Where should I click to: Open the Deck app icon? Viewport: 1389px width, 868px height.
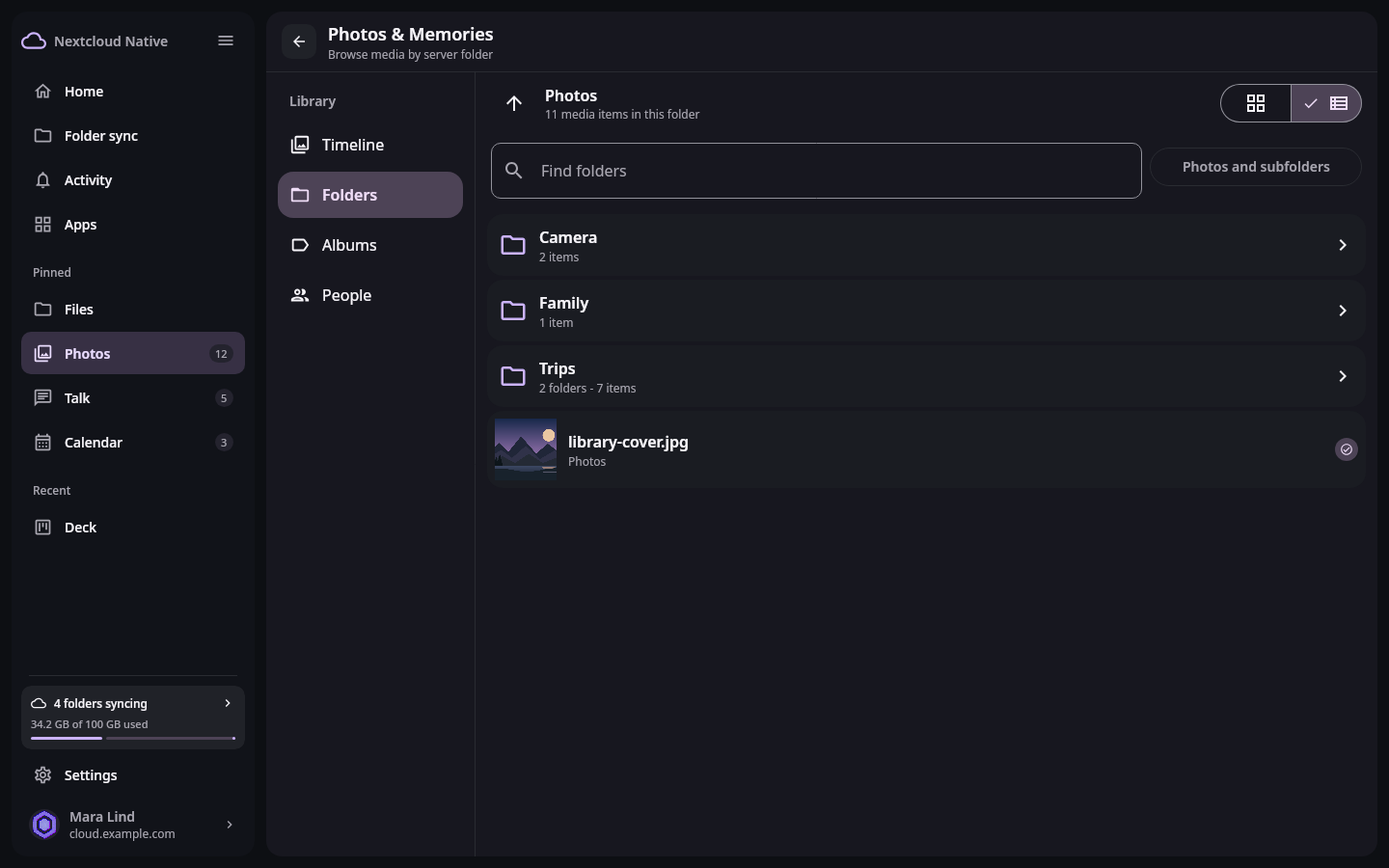pos(42,528)
